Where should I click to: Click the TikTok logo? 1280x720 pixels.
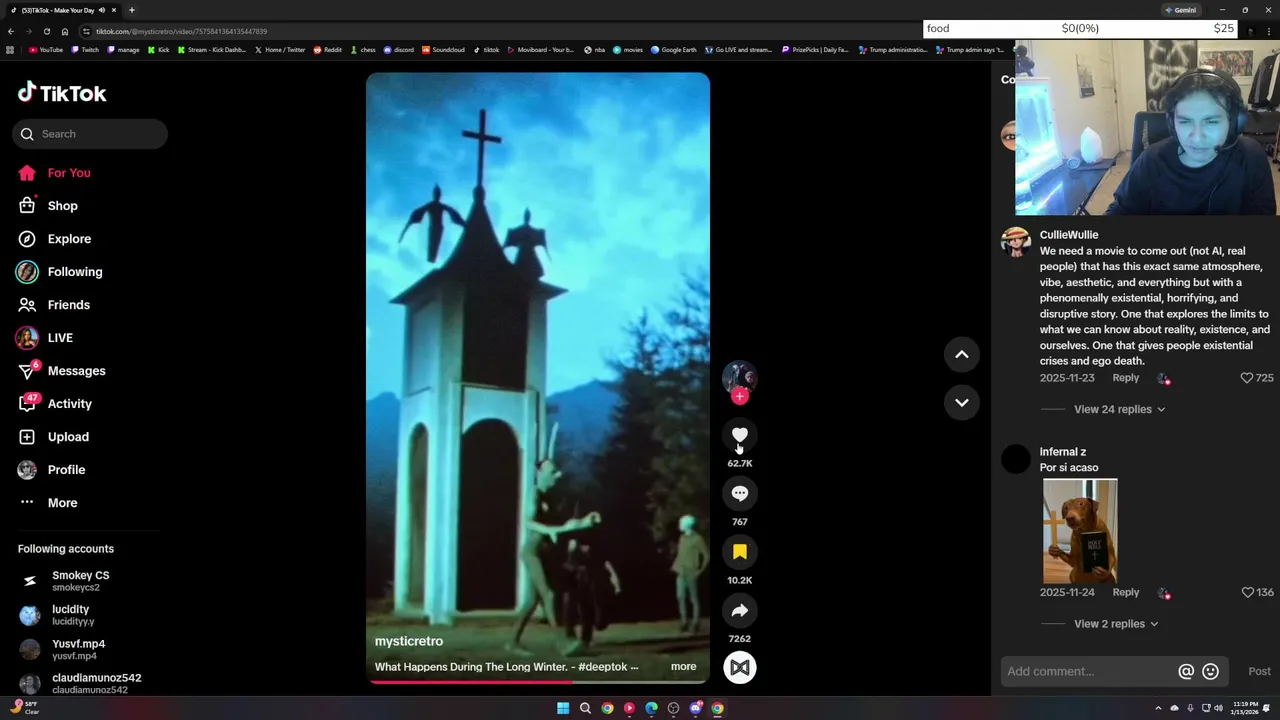click(x=62, y=93)
